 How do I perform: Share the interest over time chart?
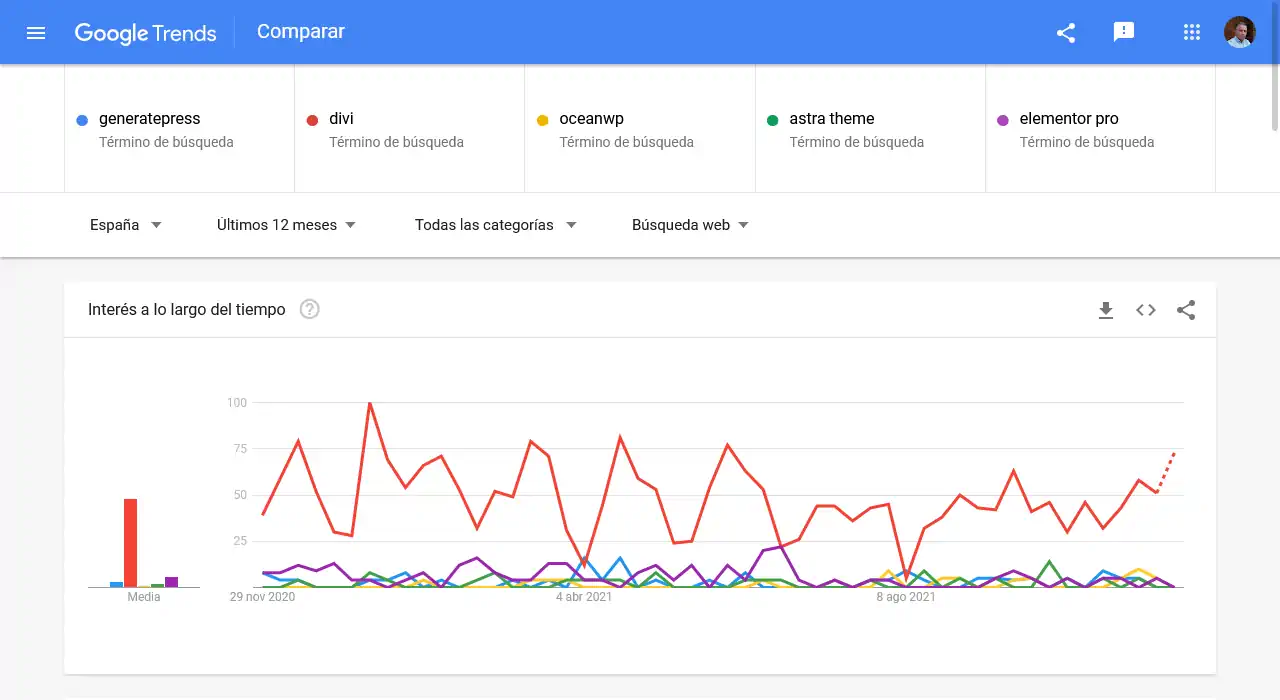[x=1186, y=310]
